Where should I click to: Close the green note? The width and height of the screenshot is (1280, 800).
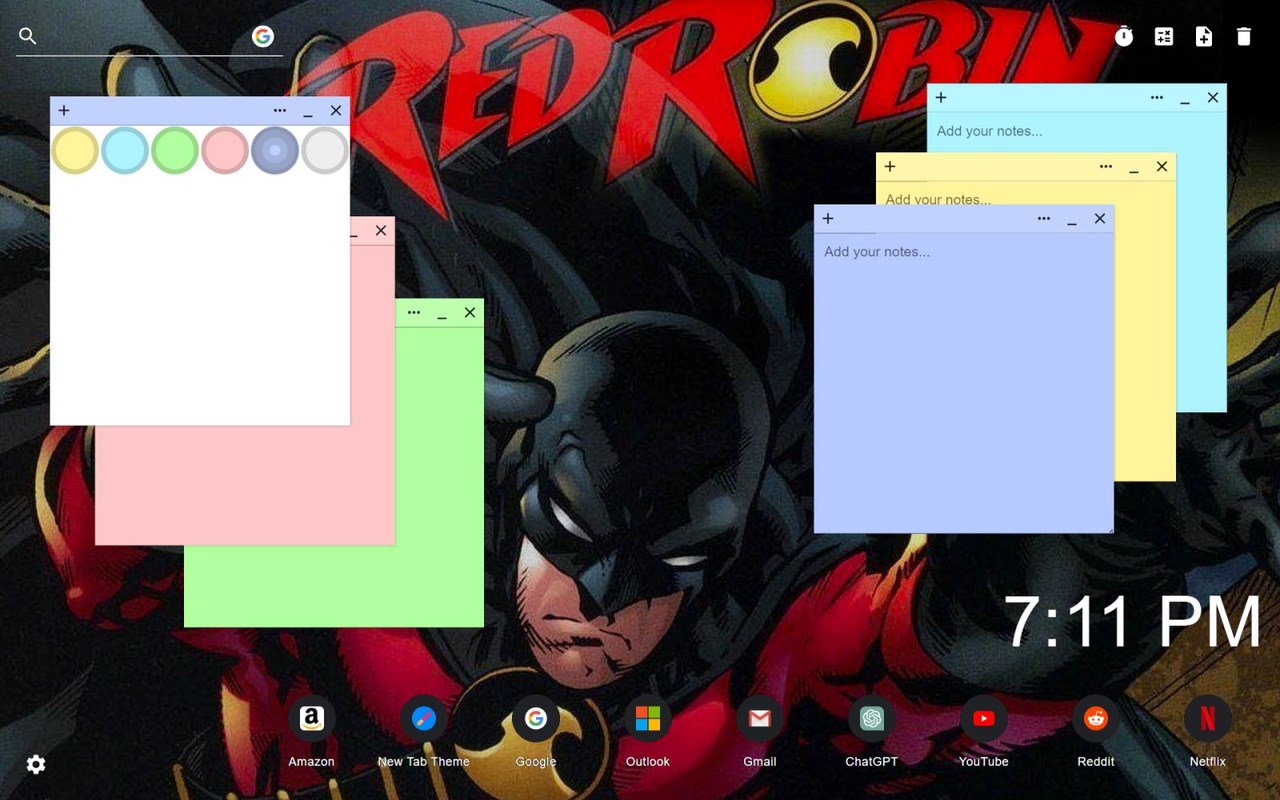[470, 313]
